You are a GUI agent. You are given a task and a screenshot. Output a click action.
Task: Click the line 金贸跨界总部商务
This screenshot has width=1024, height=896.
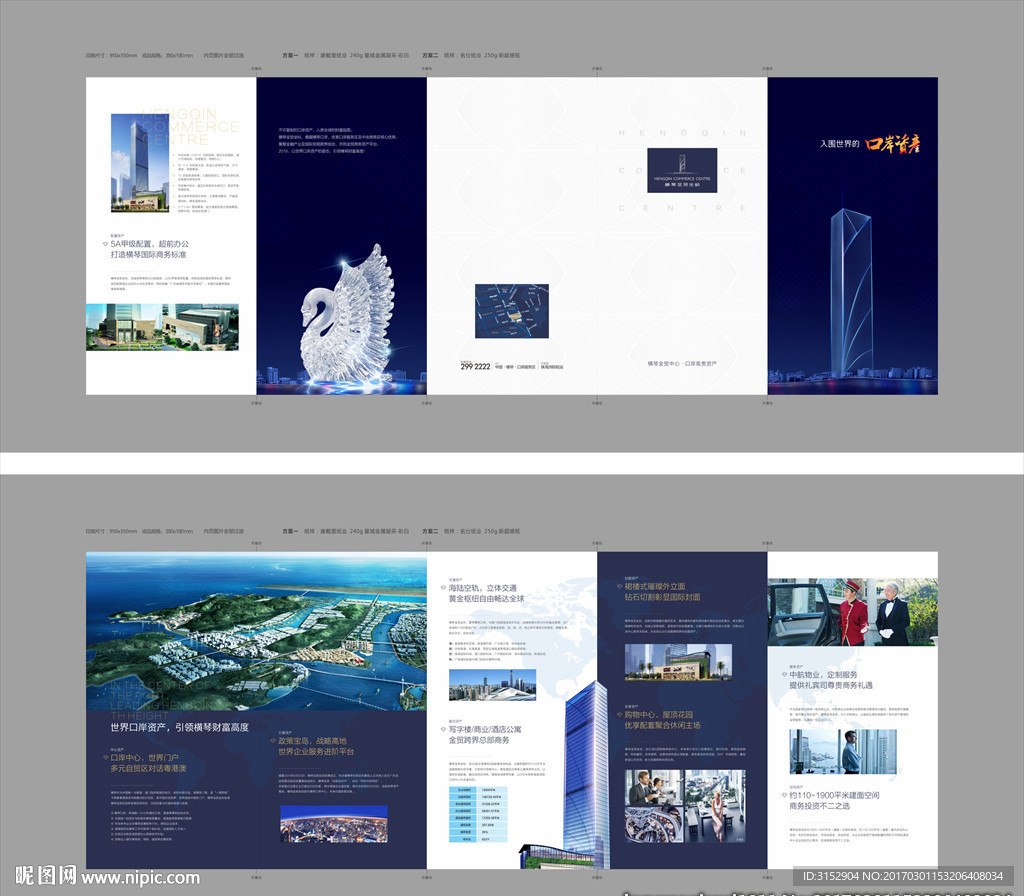click(479, 740)
